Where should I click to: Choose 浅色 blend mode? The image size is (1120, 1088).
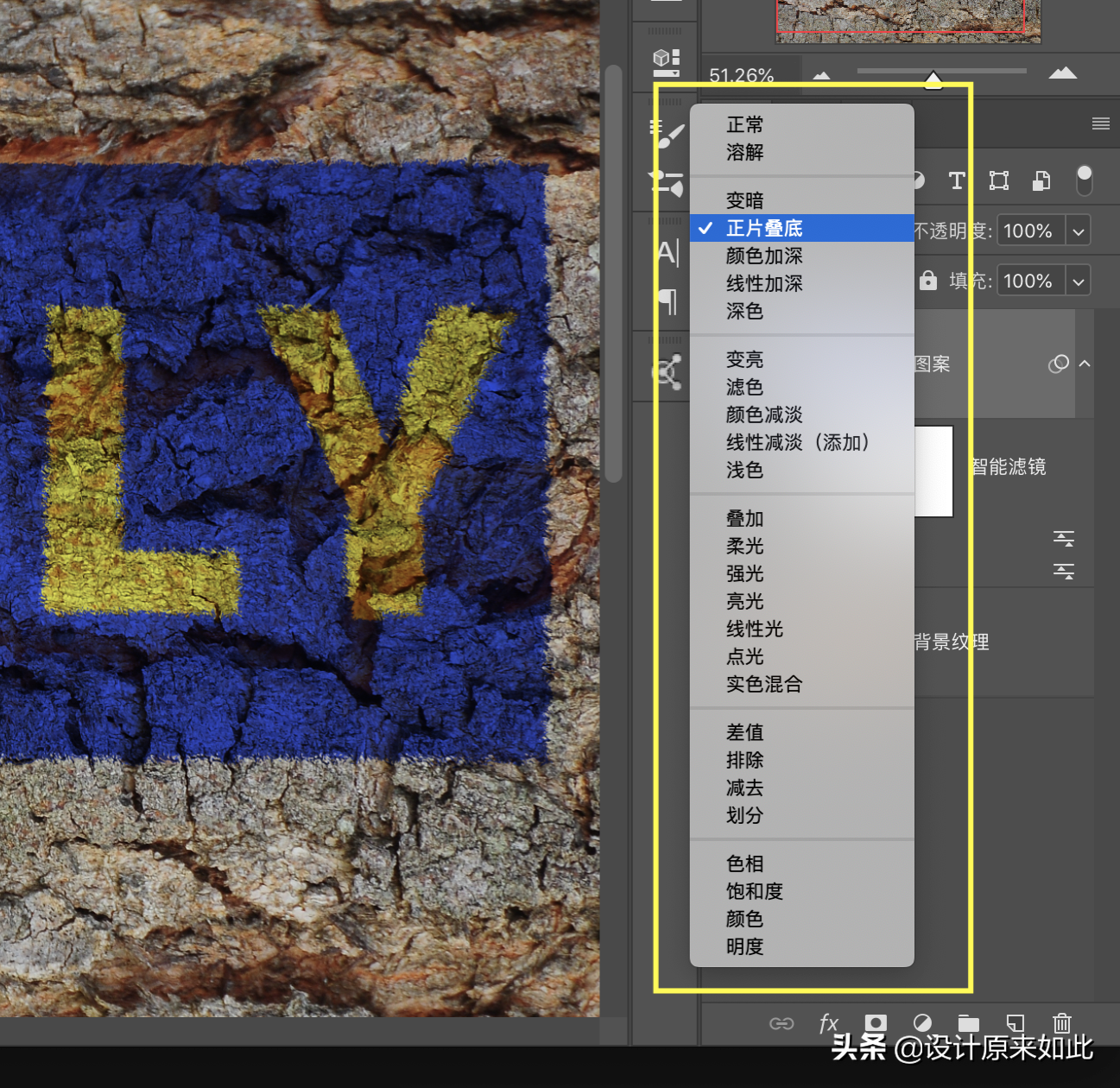point(801,470)
